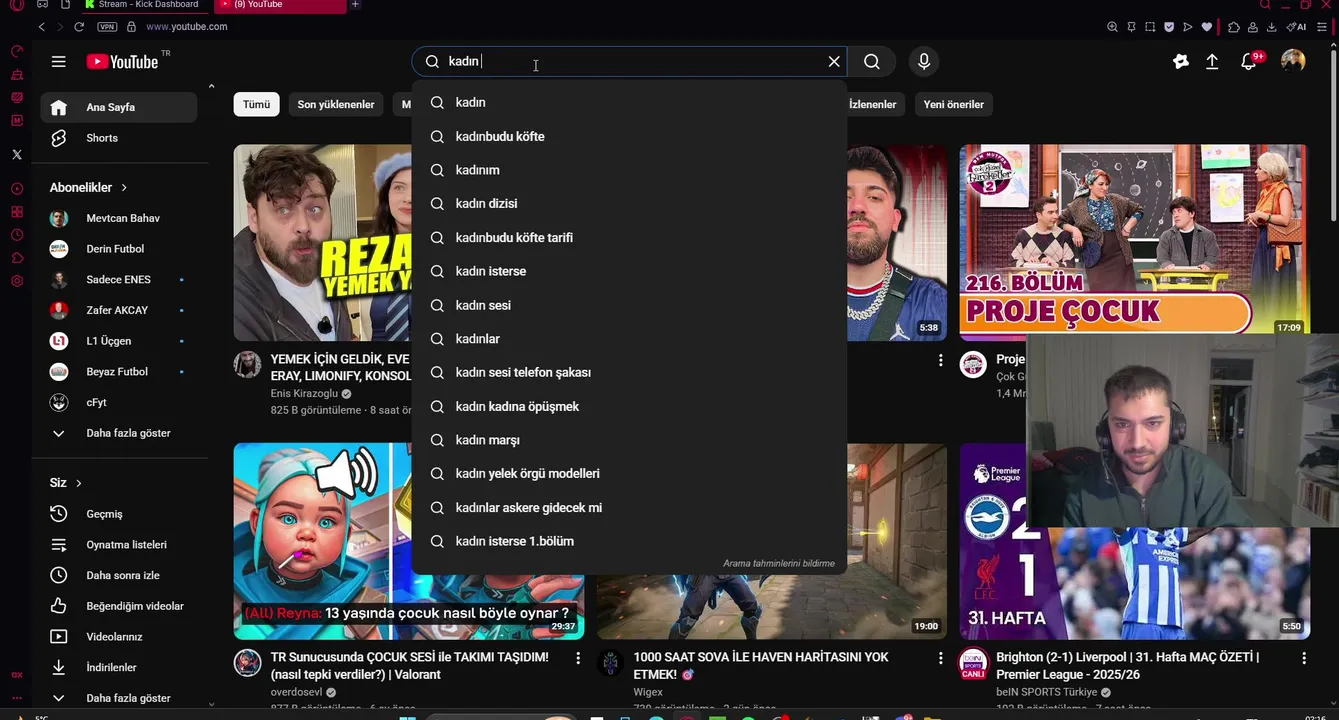
Task: Start voice search with the microphone
Action: [924, 62]
